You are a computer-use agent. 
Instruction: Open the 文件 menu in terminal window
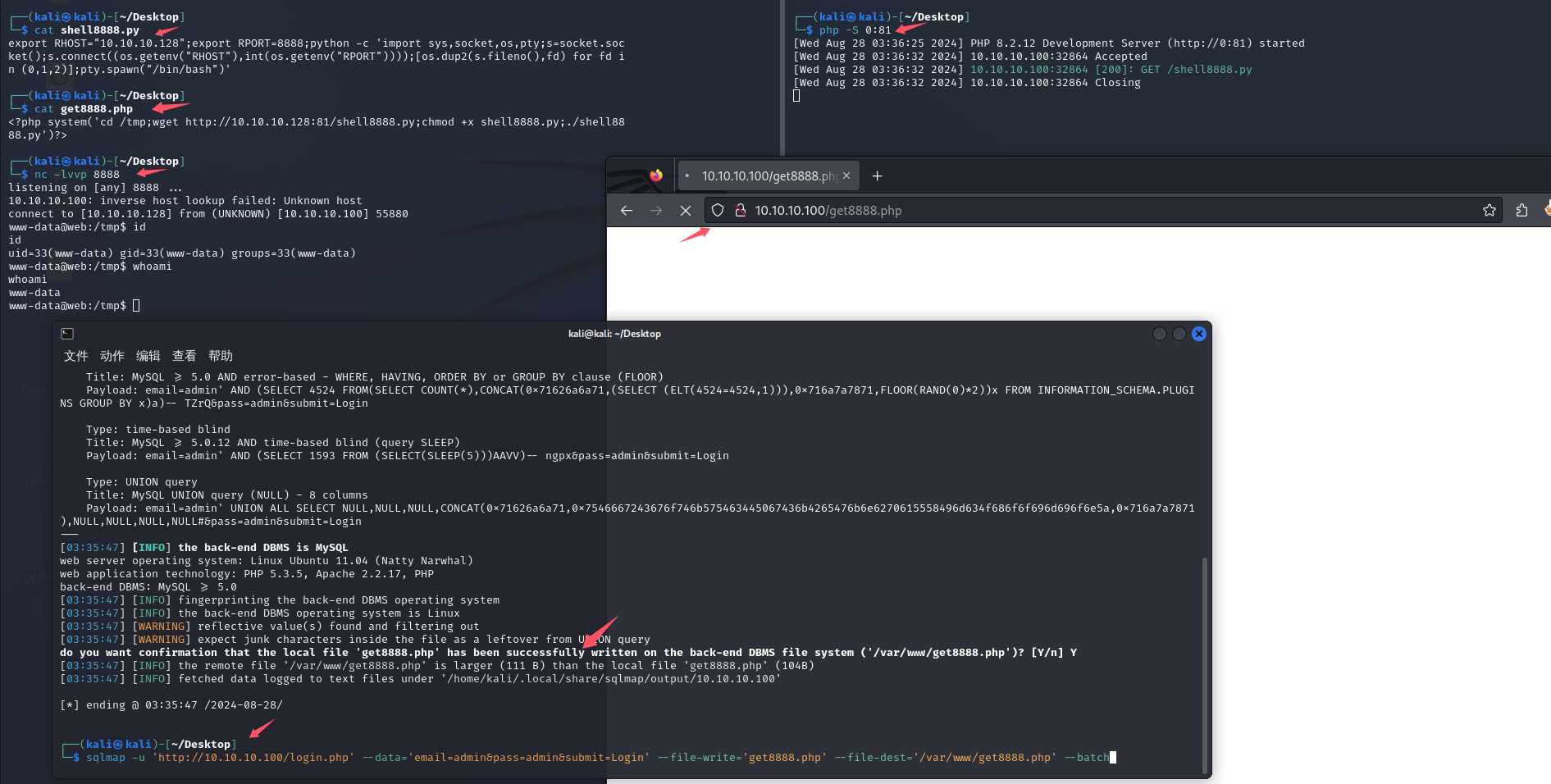coord(76,356)
